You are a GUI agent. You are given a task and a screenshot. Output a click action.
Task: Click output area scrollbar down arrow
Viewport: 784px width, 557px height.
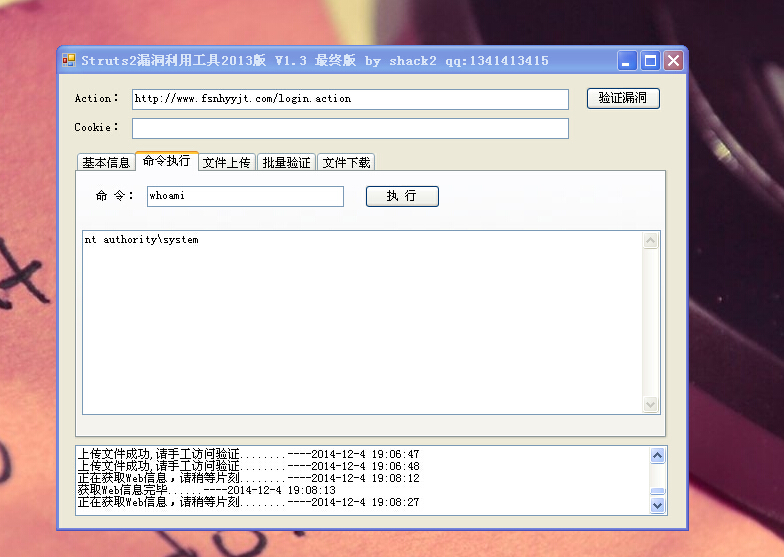point(650,404)
